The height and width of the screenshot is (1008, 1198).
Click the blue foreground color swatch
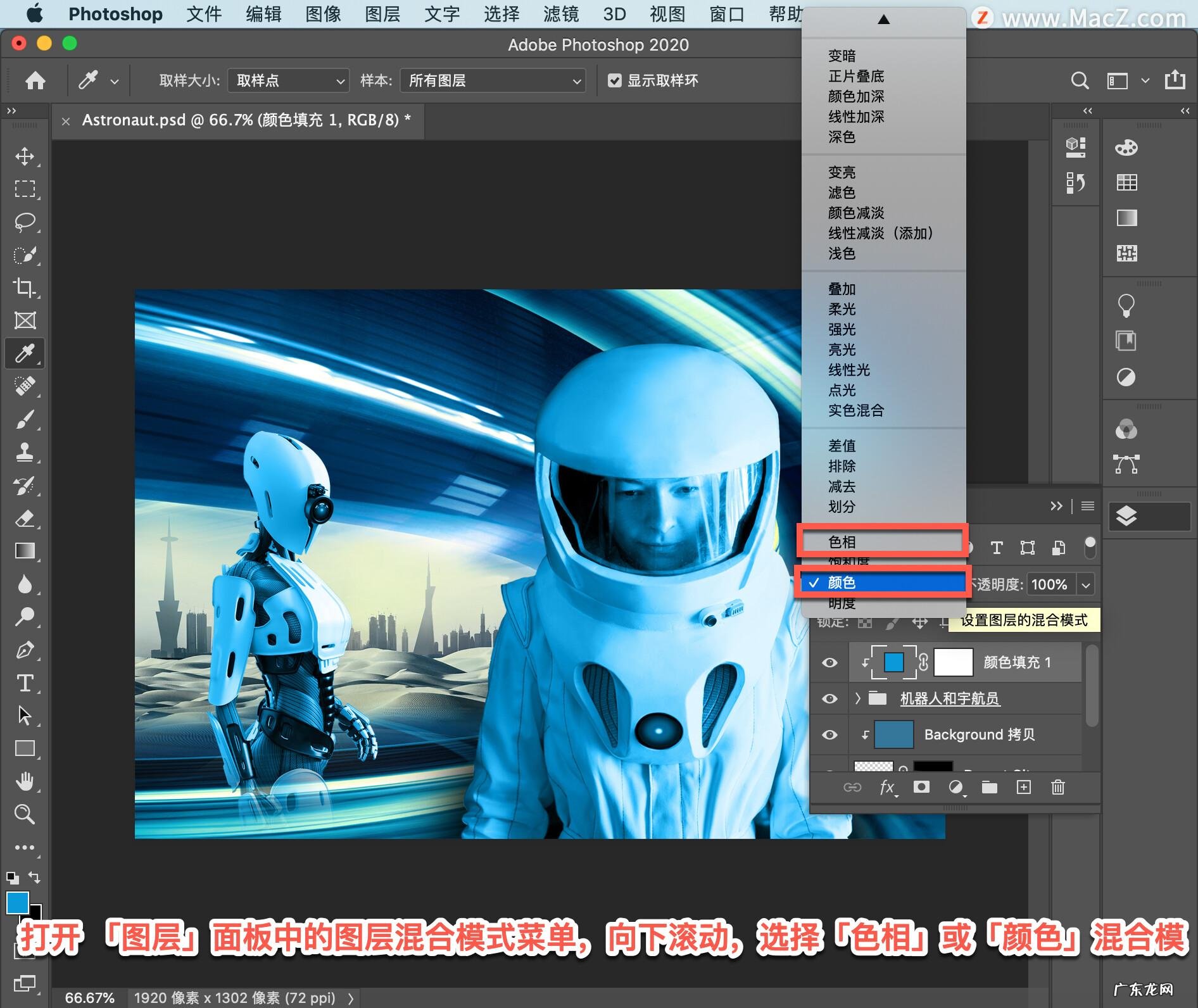[17, 902]
